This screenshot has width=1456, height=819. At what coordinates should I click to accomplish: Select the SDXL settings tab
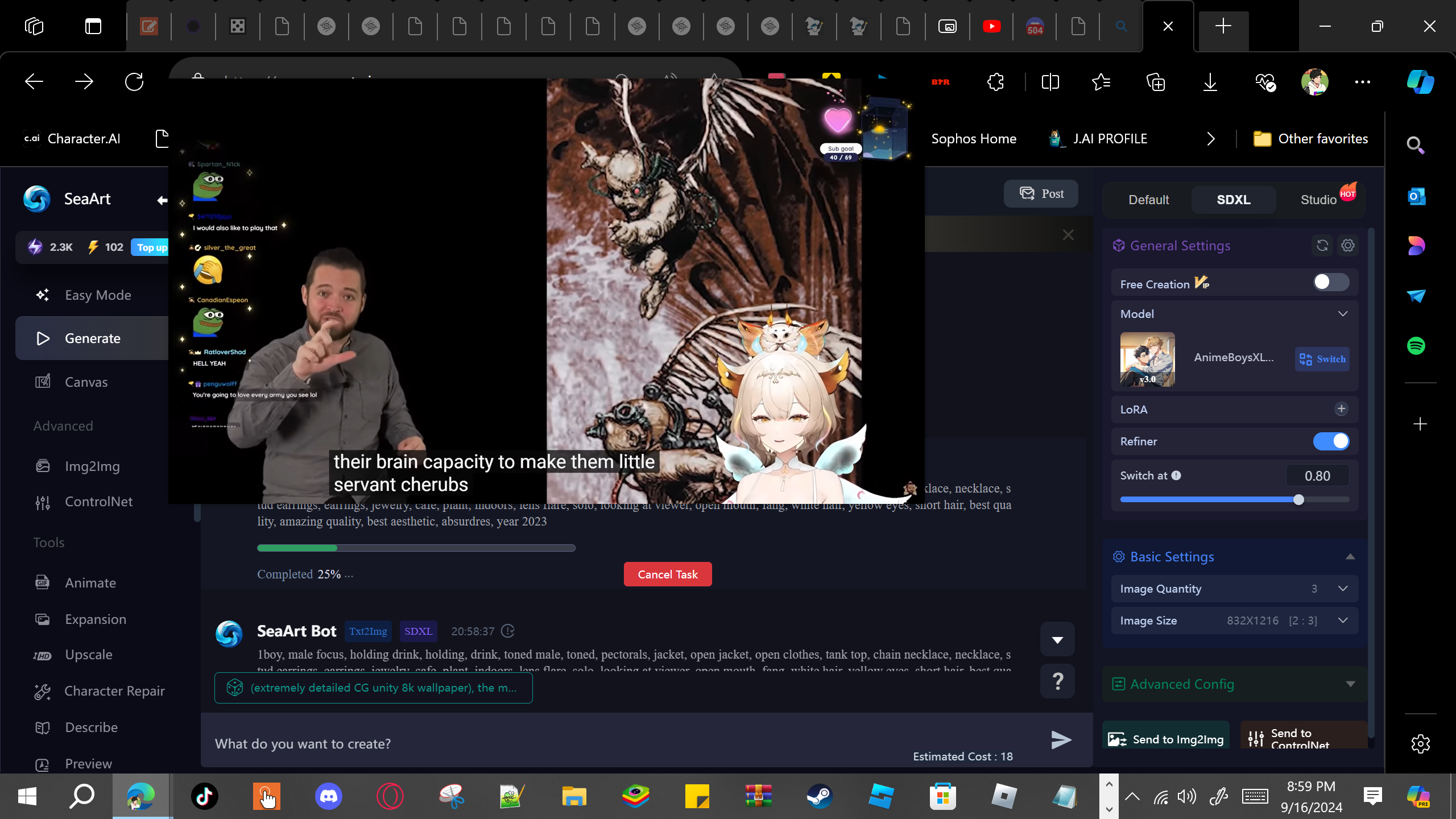(1234, 200)
